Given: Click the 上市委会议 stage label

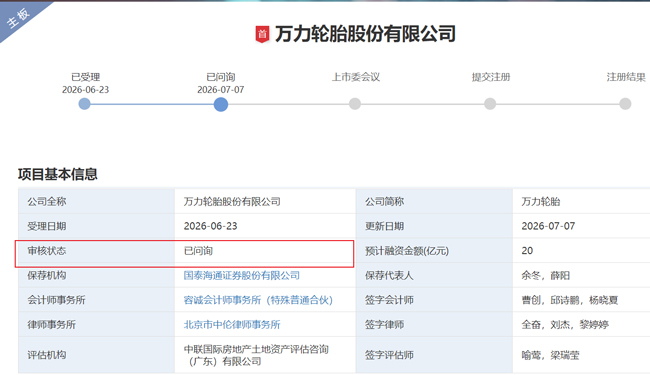Looking at the screenshot, I should [x=356, y=77].
